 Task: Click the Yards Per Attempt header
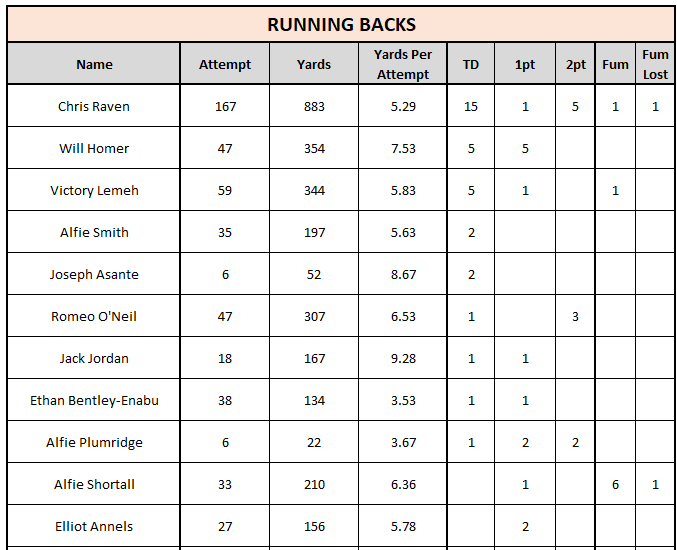click(x=403, y=65)
